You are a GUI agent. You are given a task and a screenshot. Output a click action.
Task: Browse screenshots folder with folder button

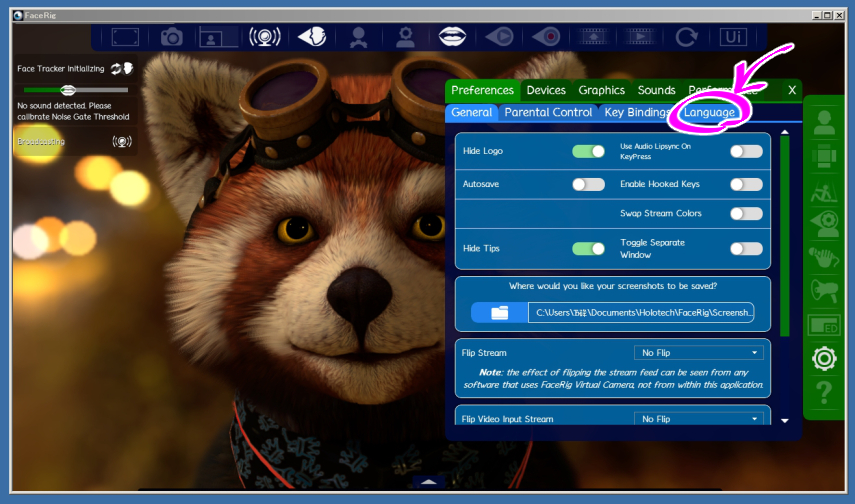pos(499,313)
